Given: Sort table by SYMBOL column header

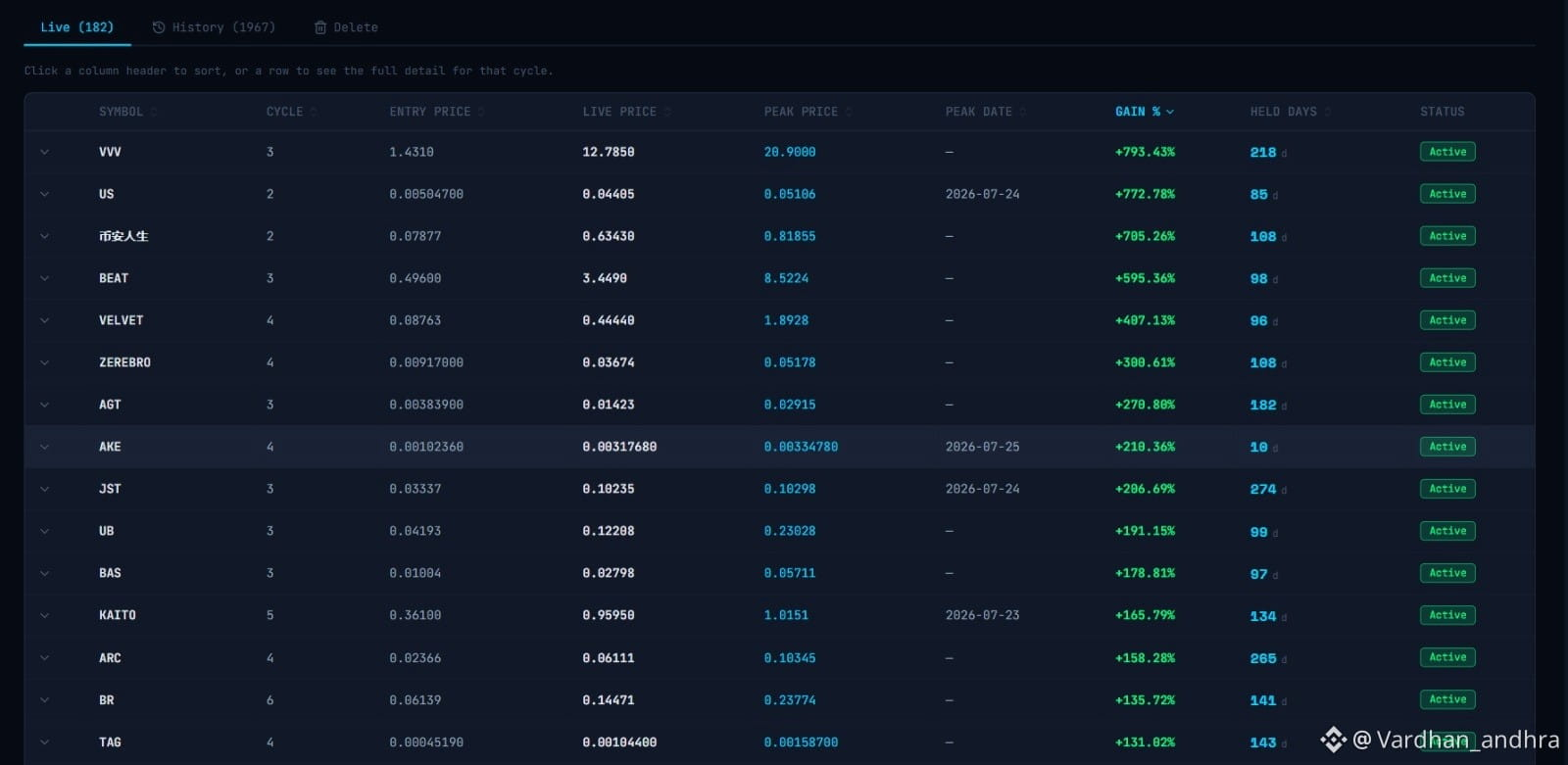Looking at the screenshot, I should 127,112.
